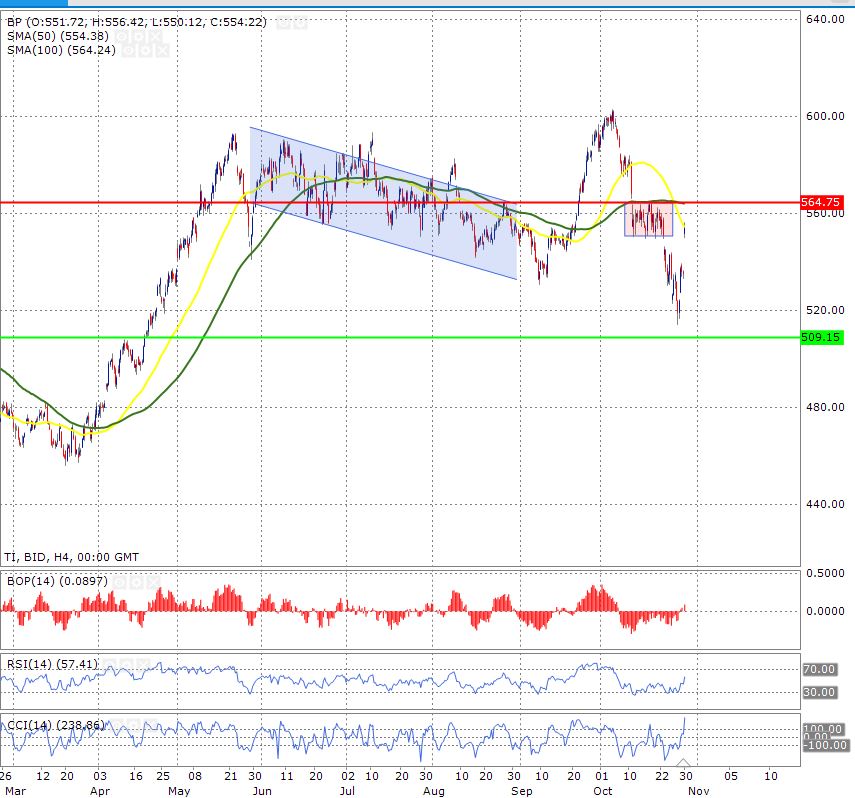Open settings gear icon beside BOP(14)
Viewport: 855px width, 798px height.
(x=136, y=582)
